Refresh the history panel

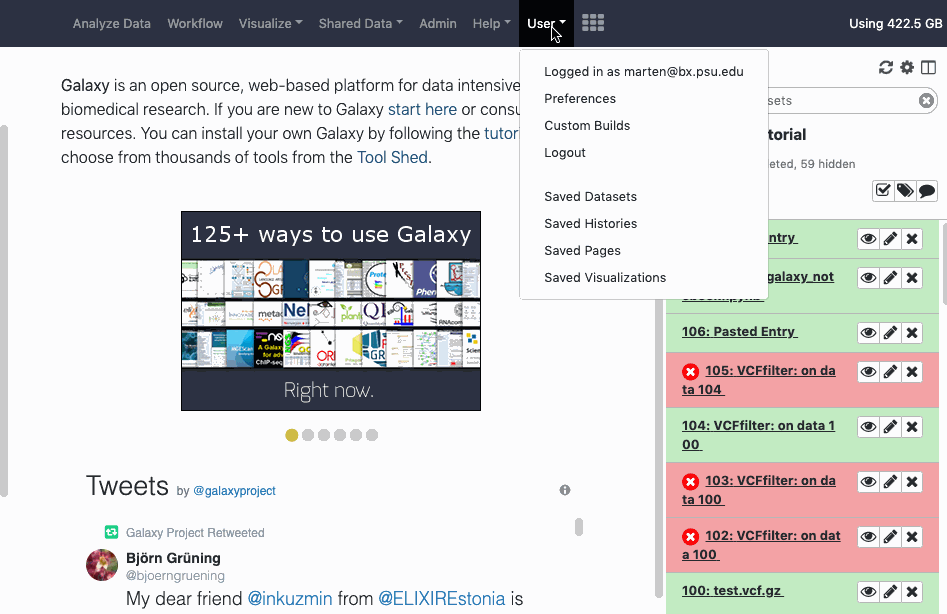885,68
